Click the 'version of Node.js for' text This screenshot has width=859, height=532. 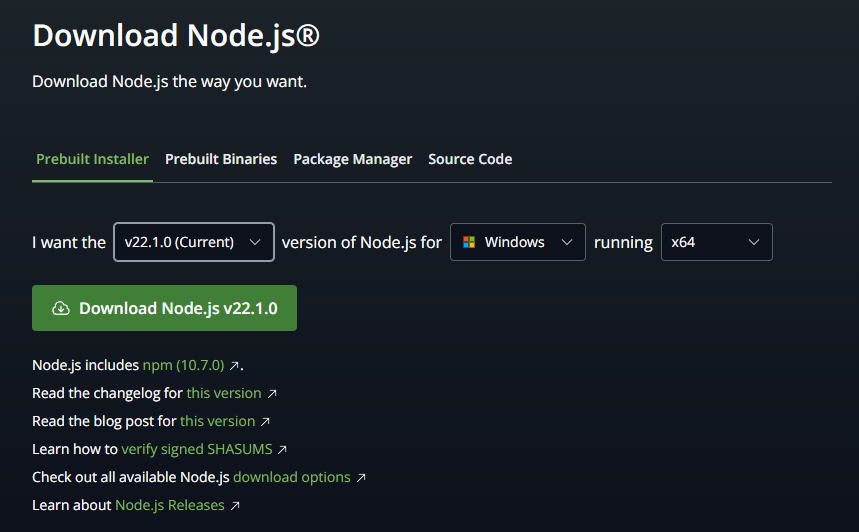pos(362,242)
